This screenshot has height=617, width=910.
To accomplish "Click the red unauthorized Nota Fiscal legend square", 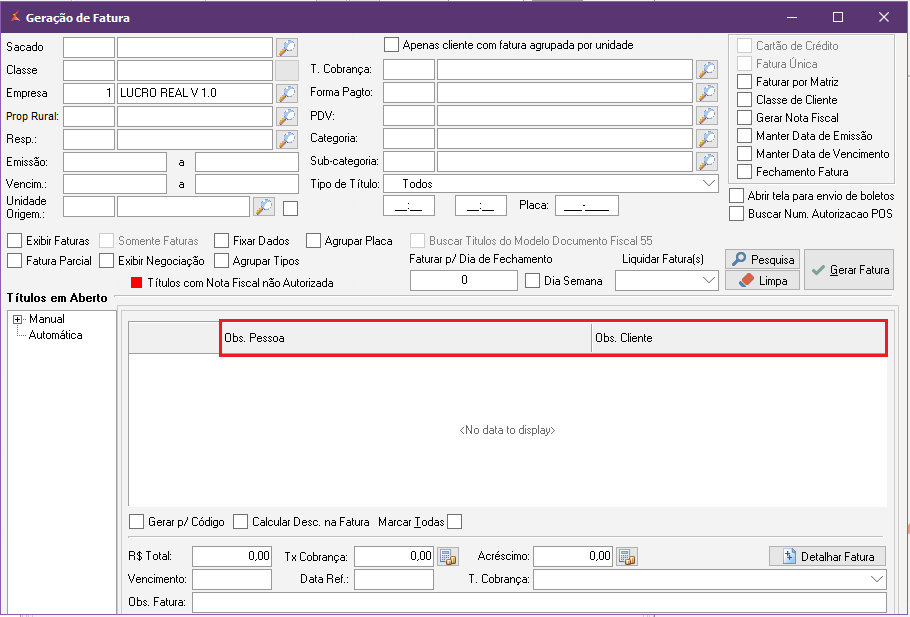I will coord(136,283).
